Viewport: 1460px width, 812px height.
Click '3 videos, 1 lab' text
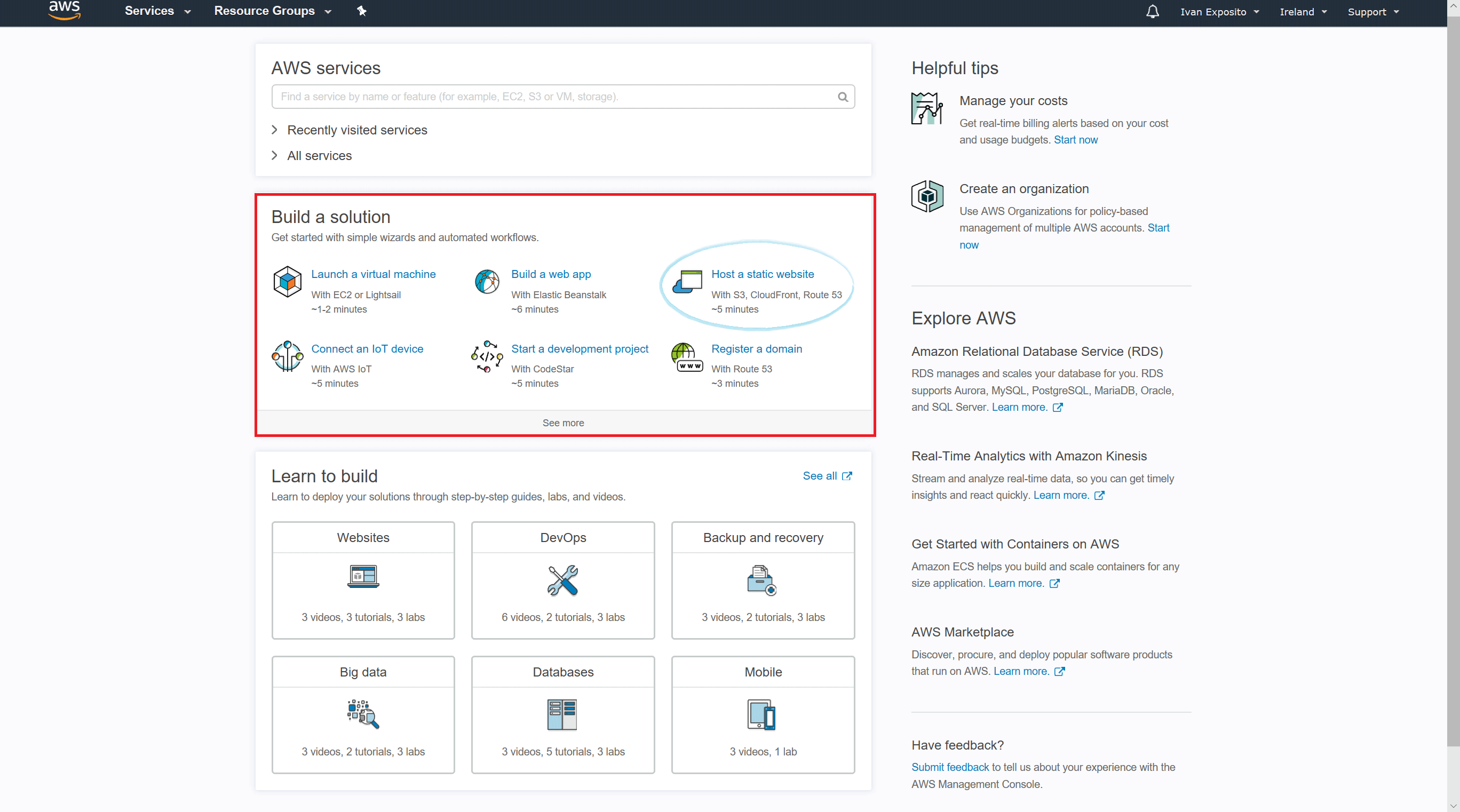pos(763,752)
